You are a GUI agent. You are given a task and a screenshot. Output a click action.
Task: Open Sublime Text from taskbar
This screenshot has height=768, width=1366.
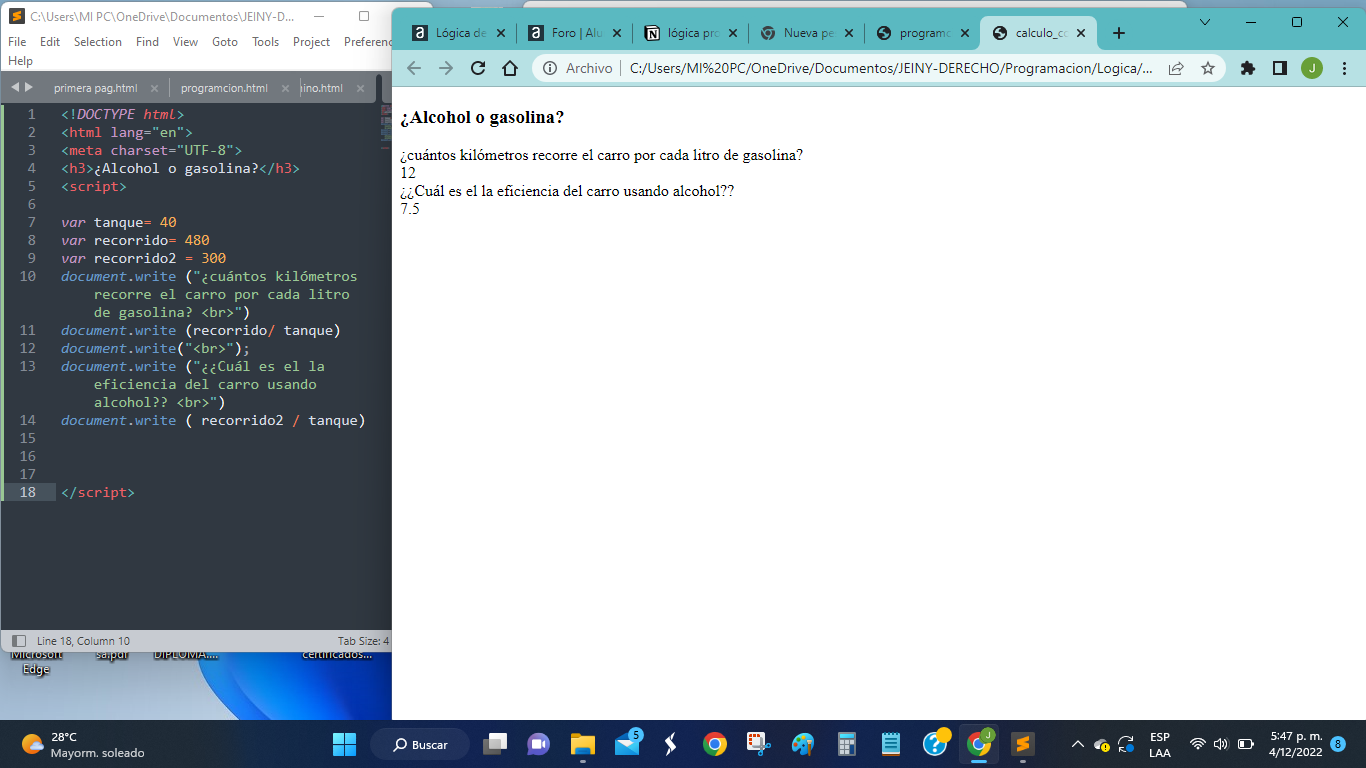pos(1021,744)
